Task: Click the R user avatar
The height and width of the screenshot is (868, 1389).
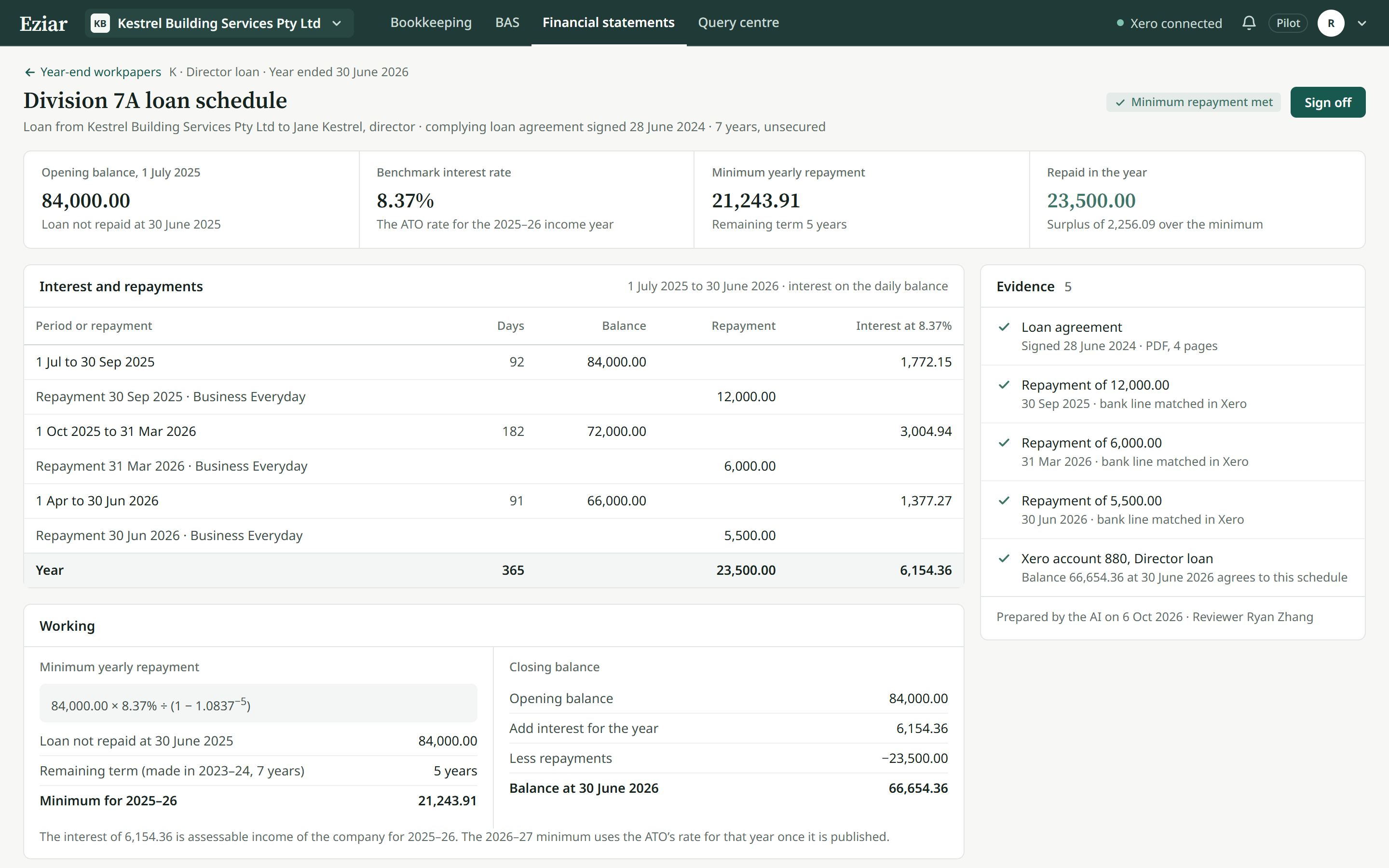Action: 1331,24
